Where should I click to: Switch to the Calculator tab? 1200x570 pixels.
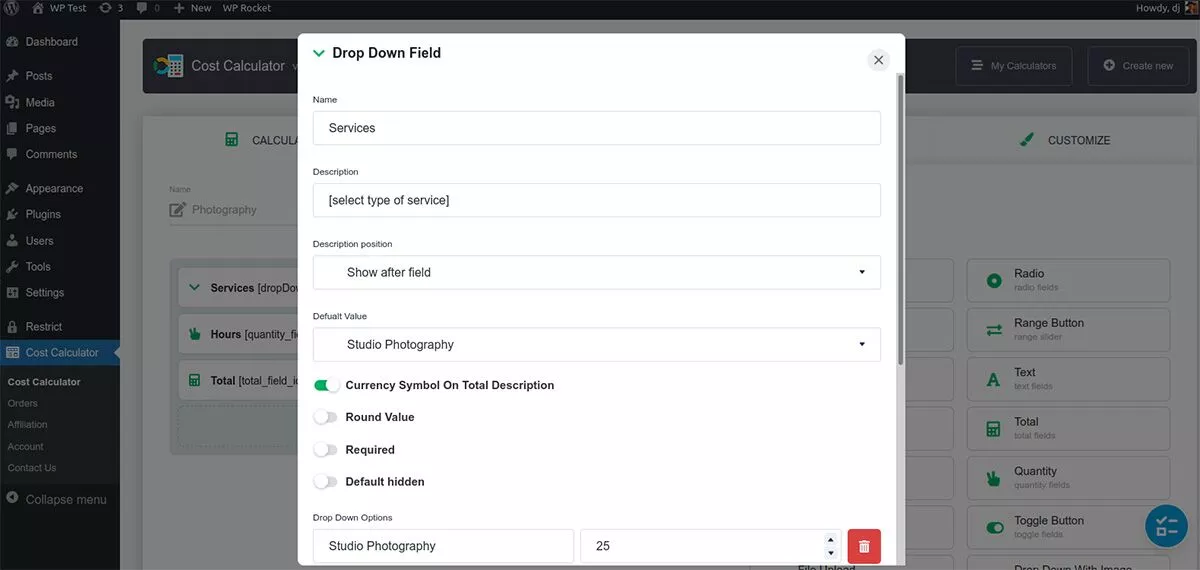click(x=262, y=140)
